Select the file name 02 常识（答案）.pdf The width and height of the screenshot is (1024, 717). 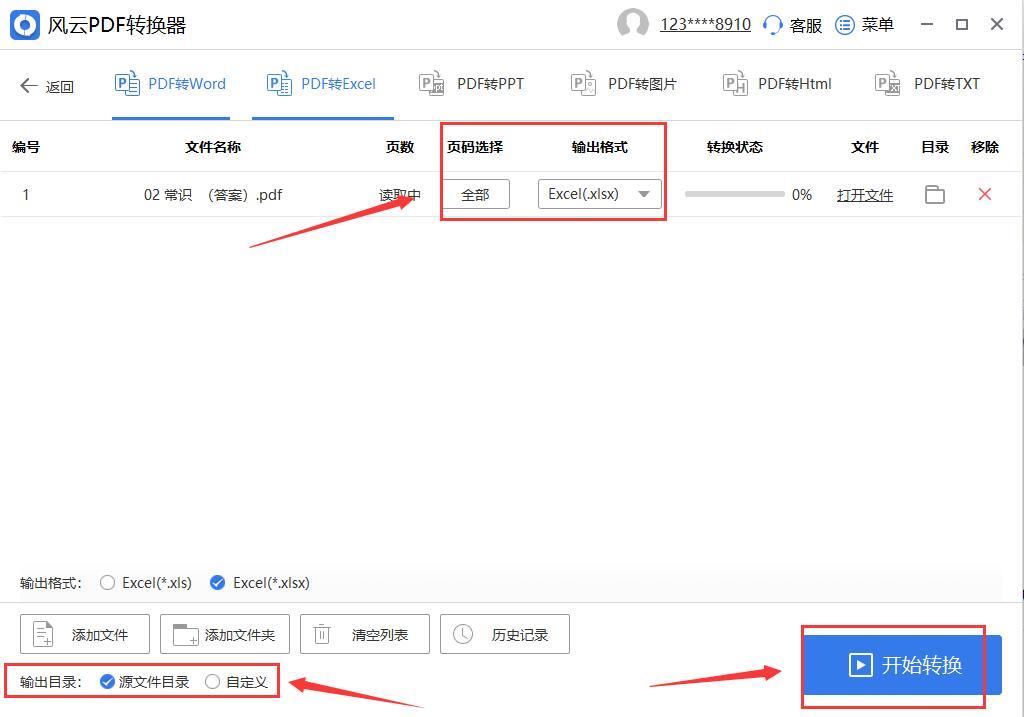pos(213,195)
